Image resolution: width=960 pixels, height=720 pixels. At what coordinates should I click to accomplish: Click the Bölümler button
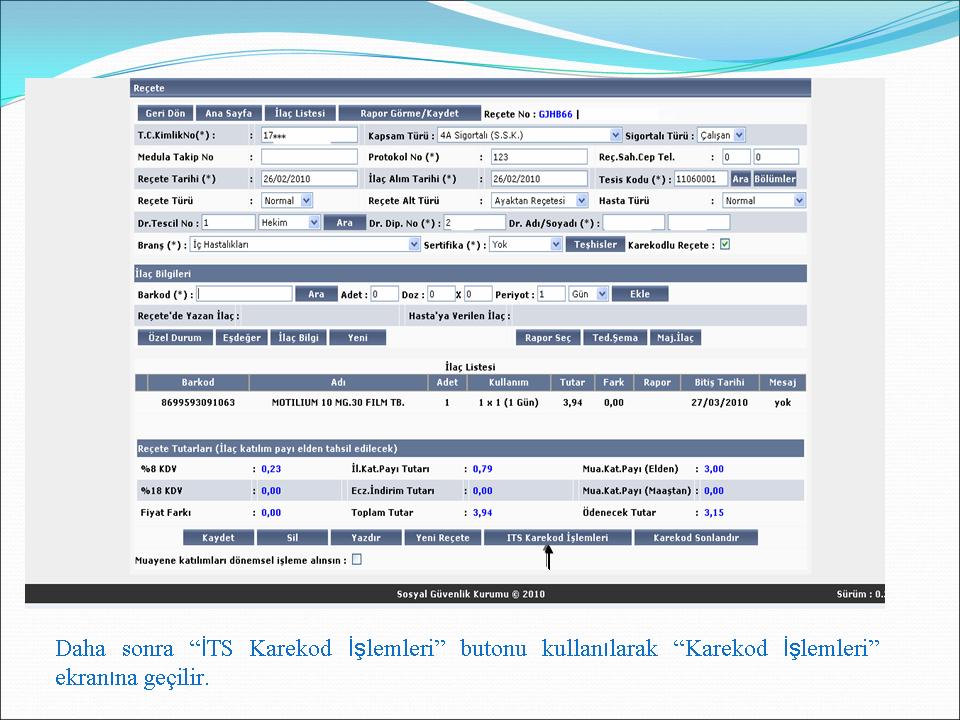point(775,179)
